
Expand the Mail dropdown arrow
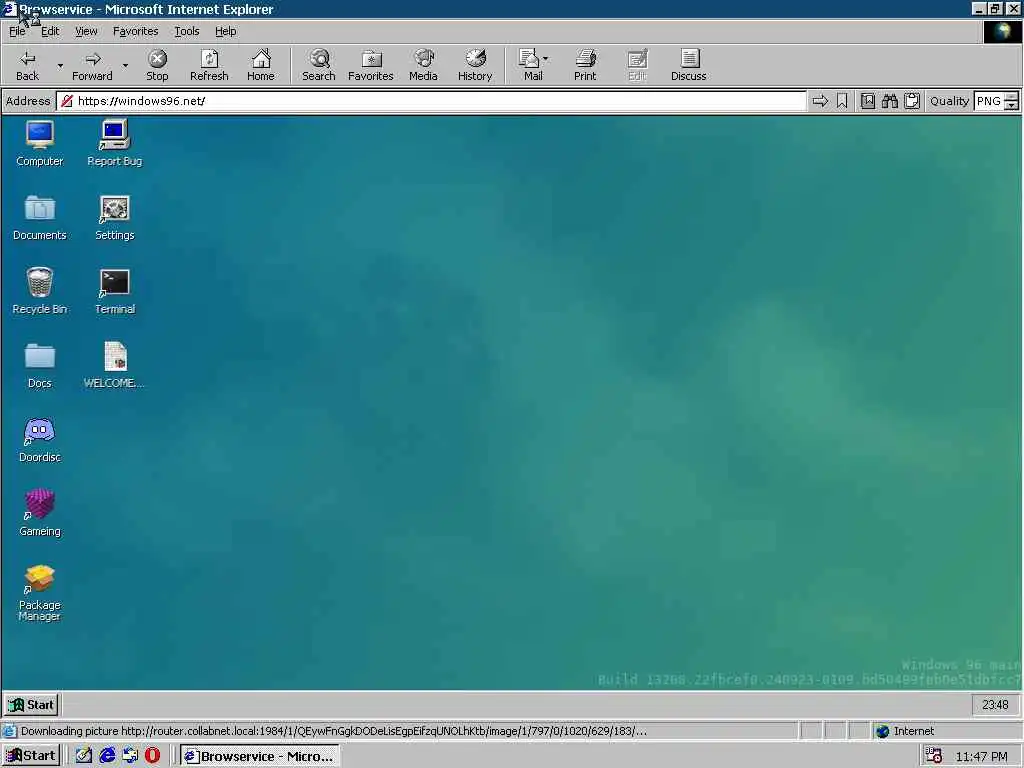tap(546, 59)
